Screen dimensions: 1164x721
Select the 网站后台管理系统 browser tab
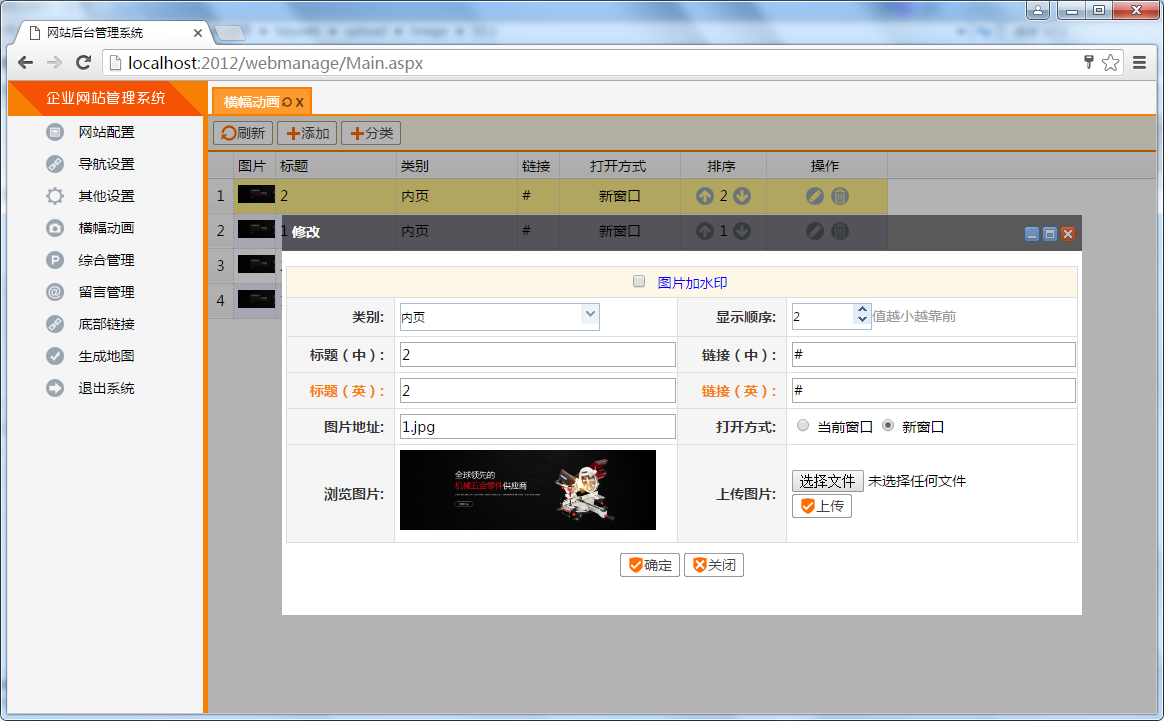(x=111, y=33)
